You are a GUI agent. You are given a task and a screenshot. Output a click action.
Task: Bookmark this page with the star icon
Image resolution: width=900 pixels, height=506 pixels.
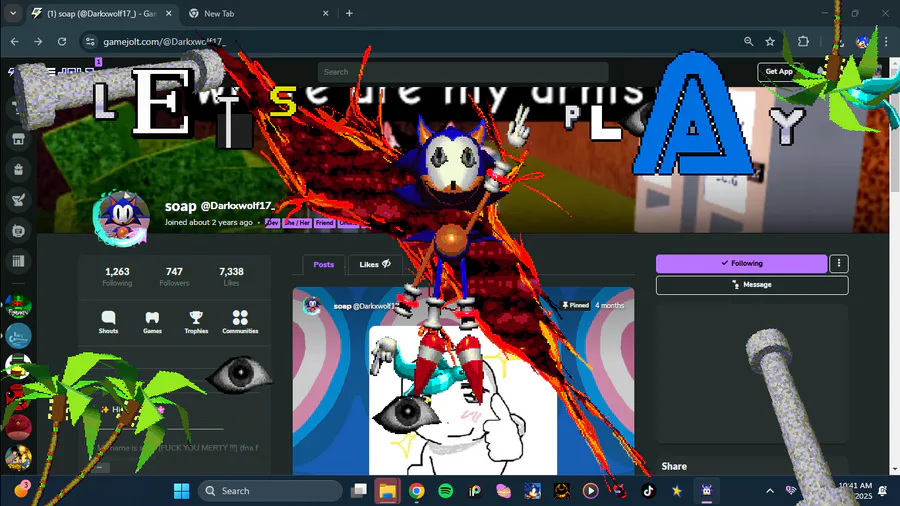tap(770, 41)
